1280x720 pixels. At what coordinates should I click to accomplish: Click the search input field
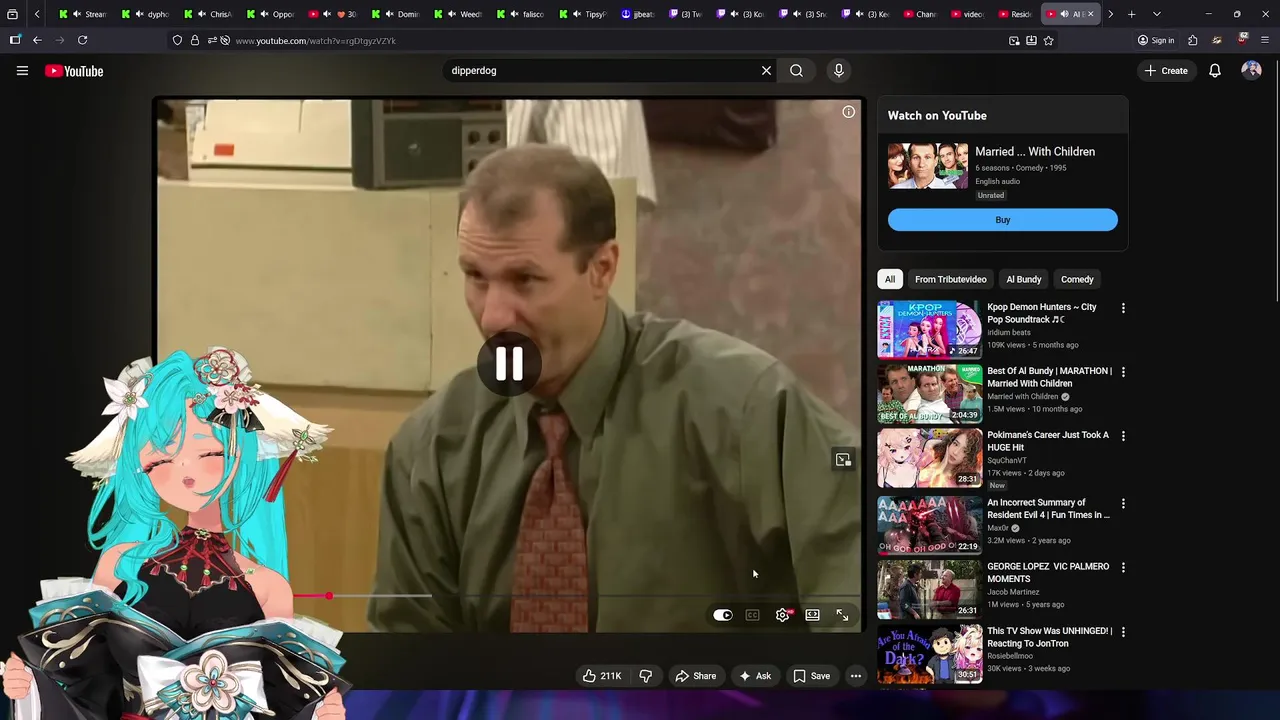600,71
